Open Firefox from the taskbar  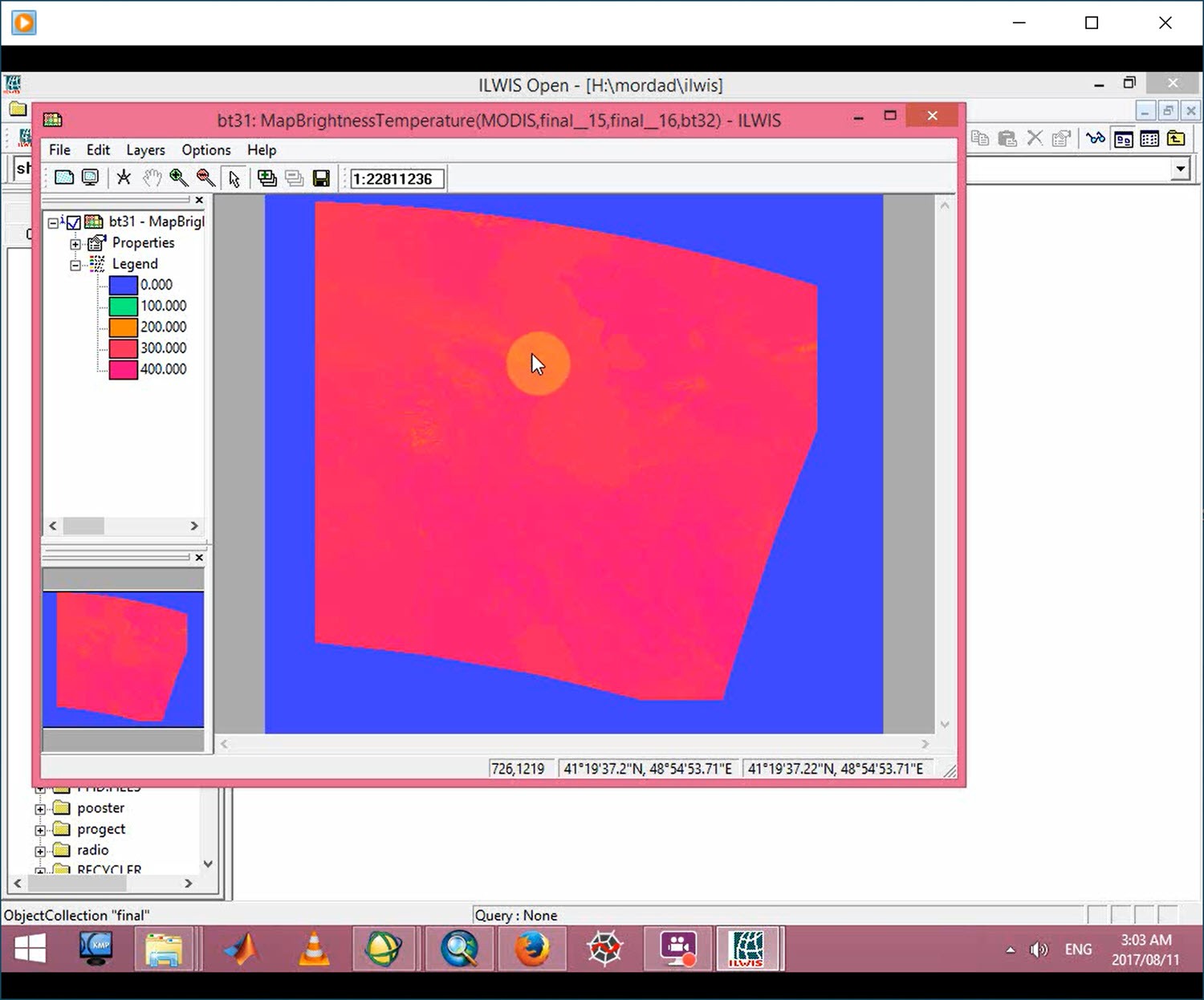(x=531, y=949)
